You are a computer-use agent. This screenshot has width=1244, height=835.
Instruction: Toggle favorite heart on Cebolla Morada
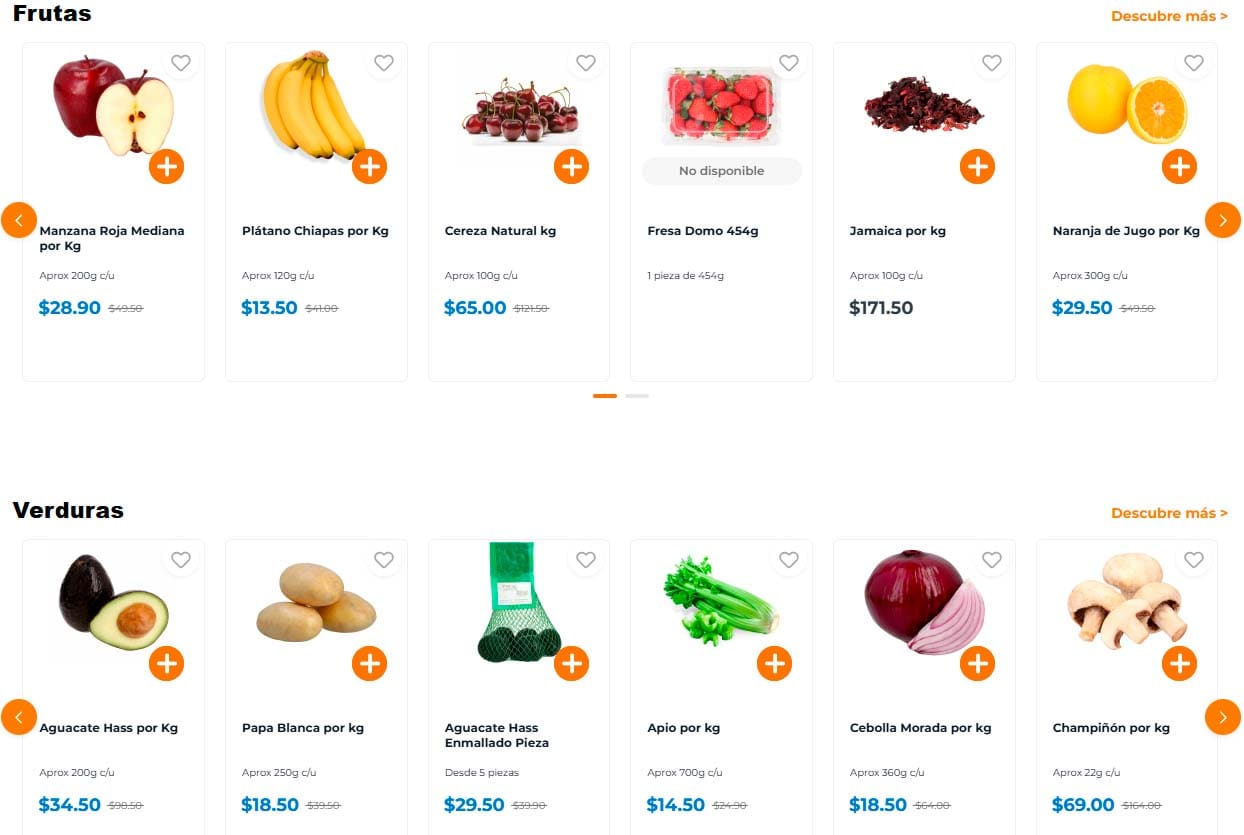coord(991,560)
